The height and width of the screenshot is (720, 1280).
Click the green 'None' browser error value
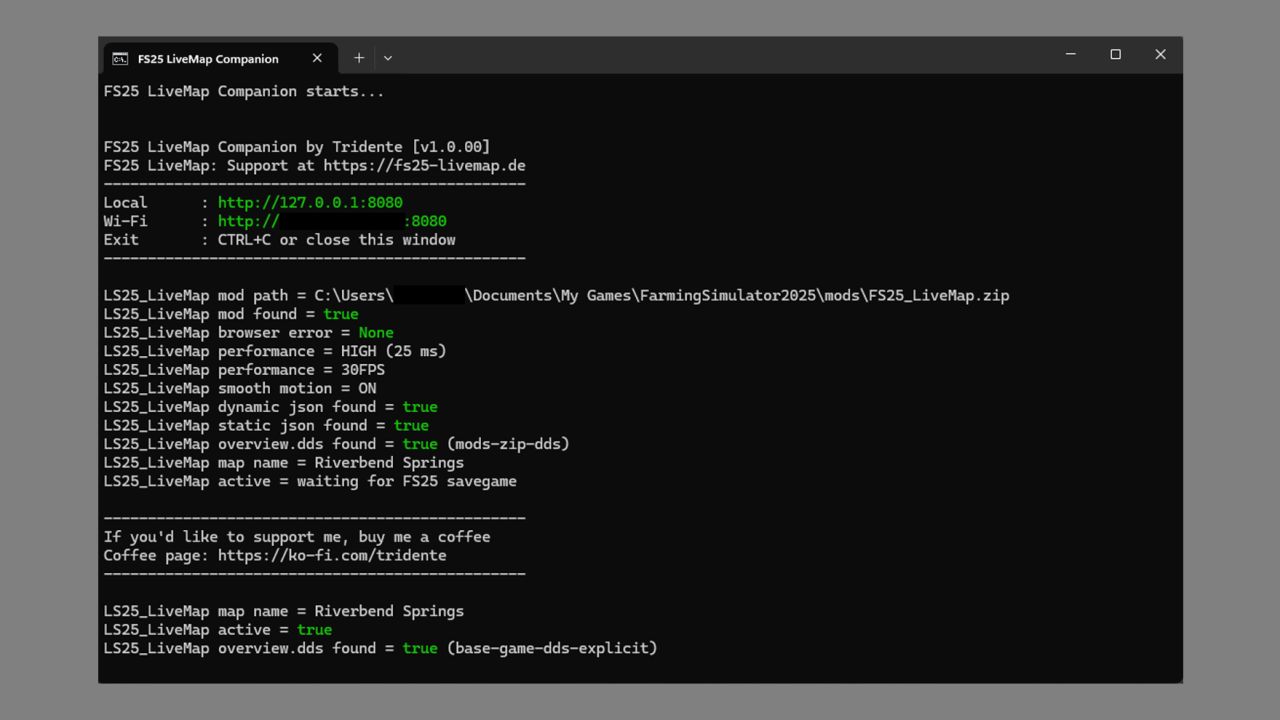376,332
